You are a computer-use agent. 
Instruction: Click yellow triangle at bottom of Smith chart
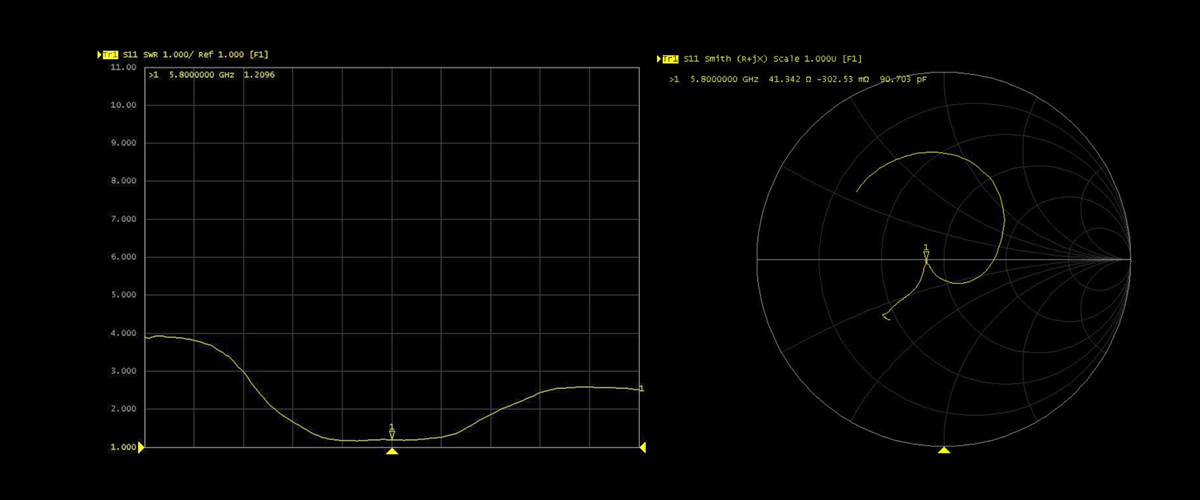pos(944,451)
